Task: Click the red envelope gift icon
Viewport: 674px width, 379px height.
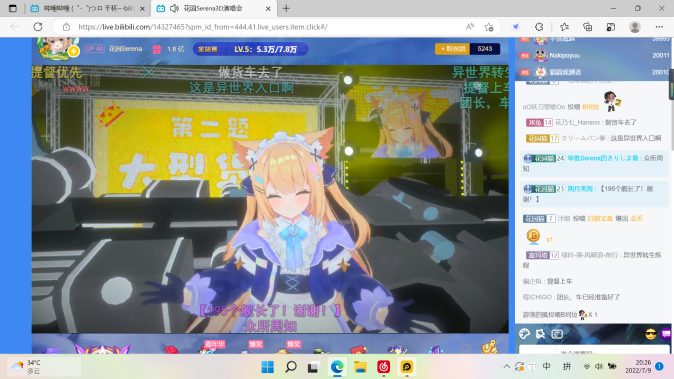Action: [358, 350]
